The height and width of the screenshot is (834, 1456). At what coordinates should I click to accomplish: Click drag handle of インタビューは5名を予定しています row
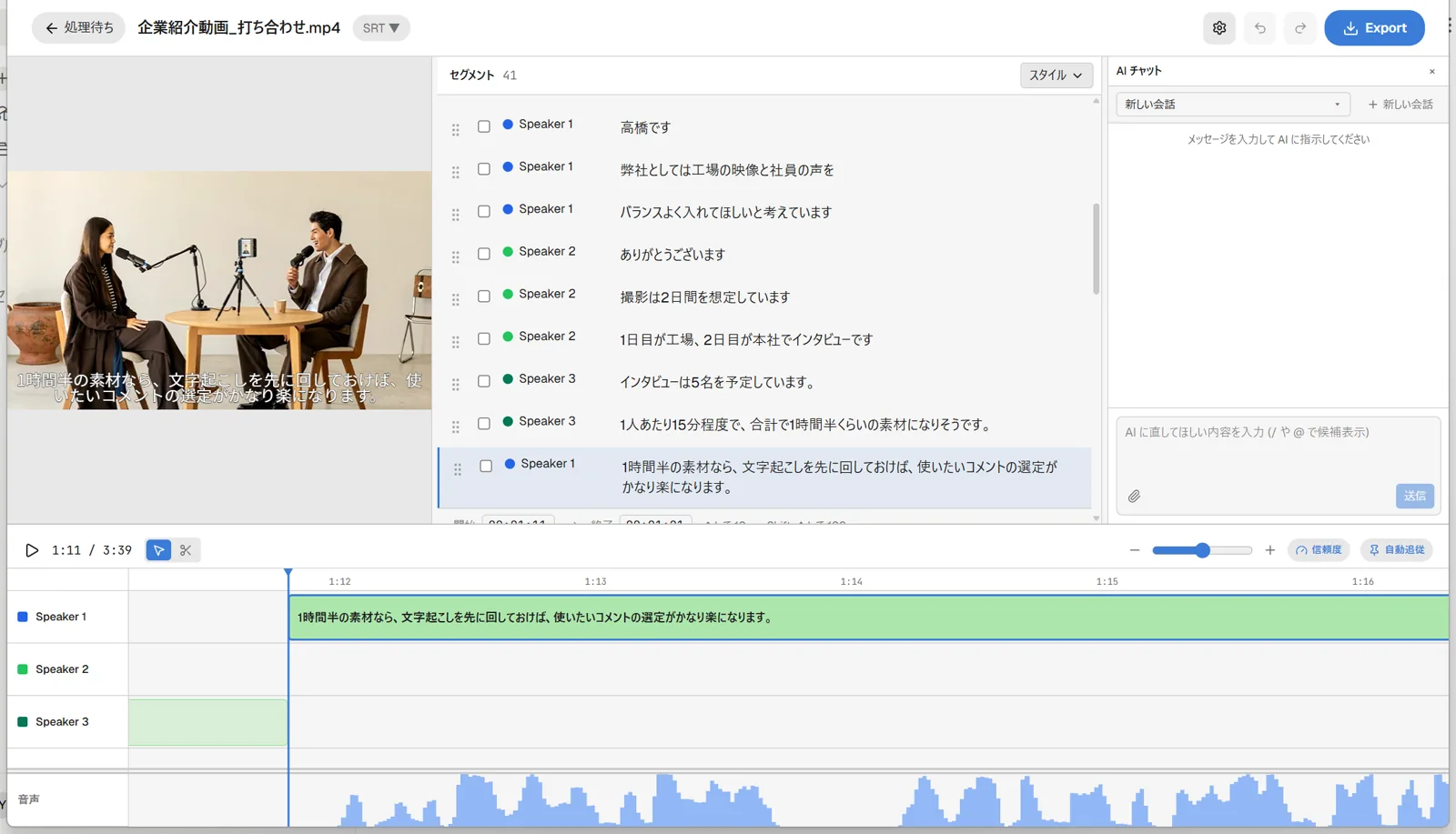click(x=456, y=385)
